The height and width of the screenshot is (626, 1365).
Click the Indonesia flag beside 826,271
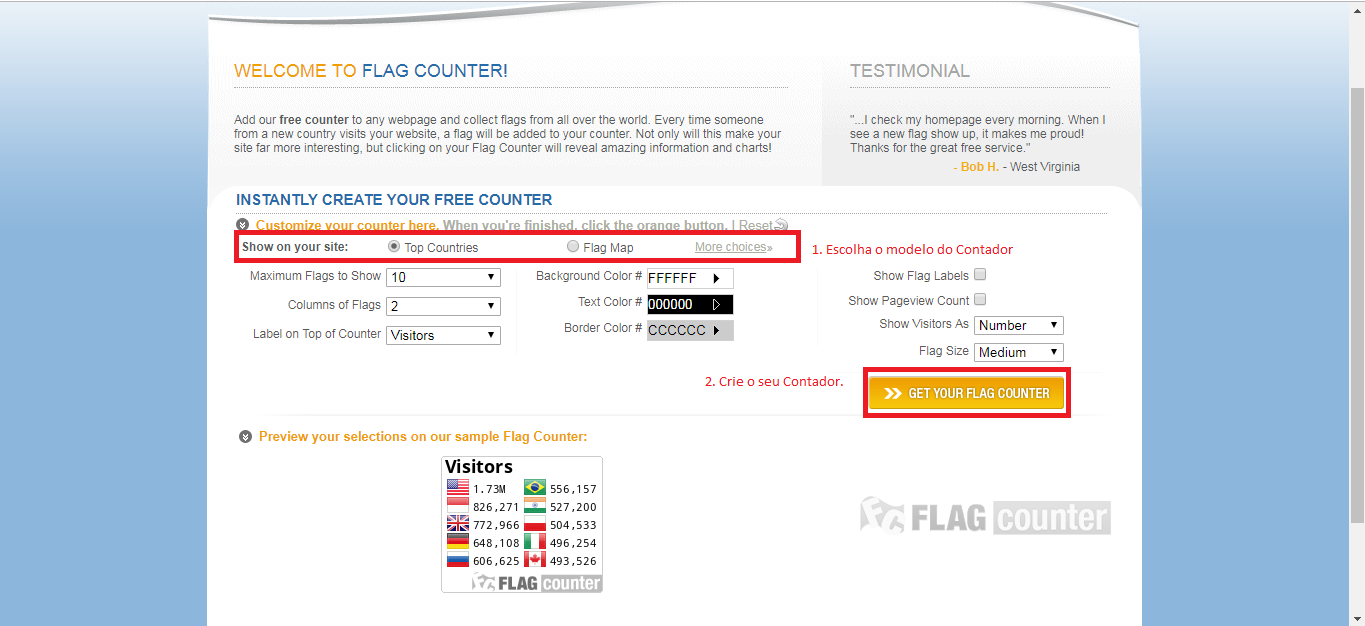point(457,506)
